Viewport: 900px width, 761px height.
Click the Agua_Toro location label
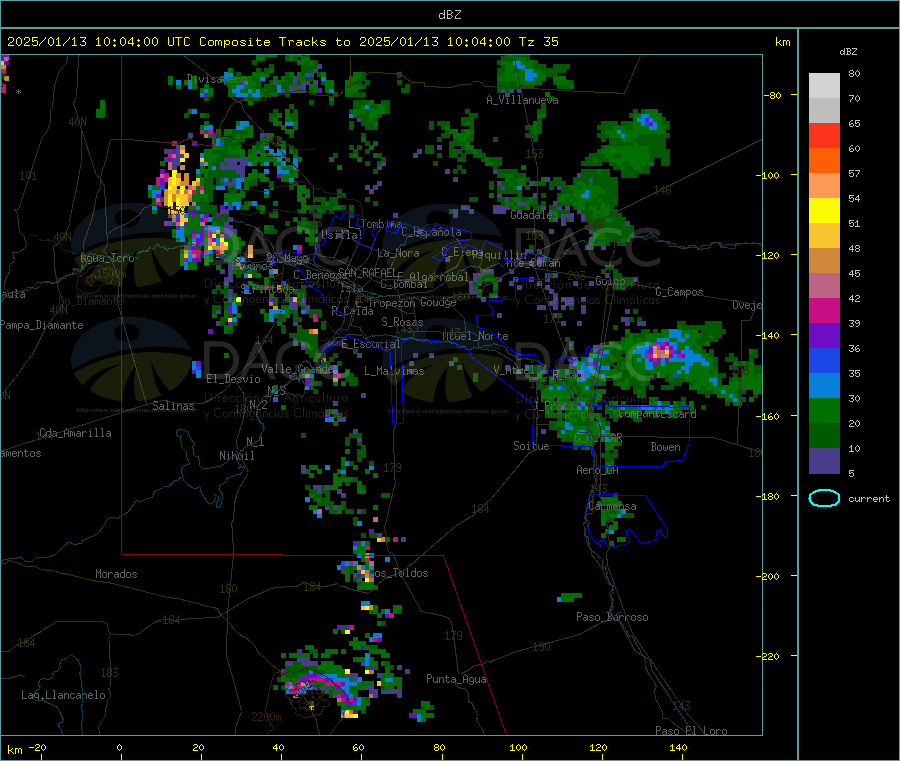click(x=107, y=258)
